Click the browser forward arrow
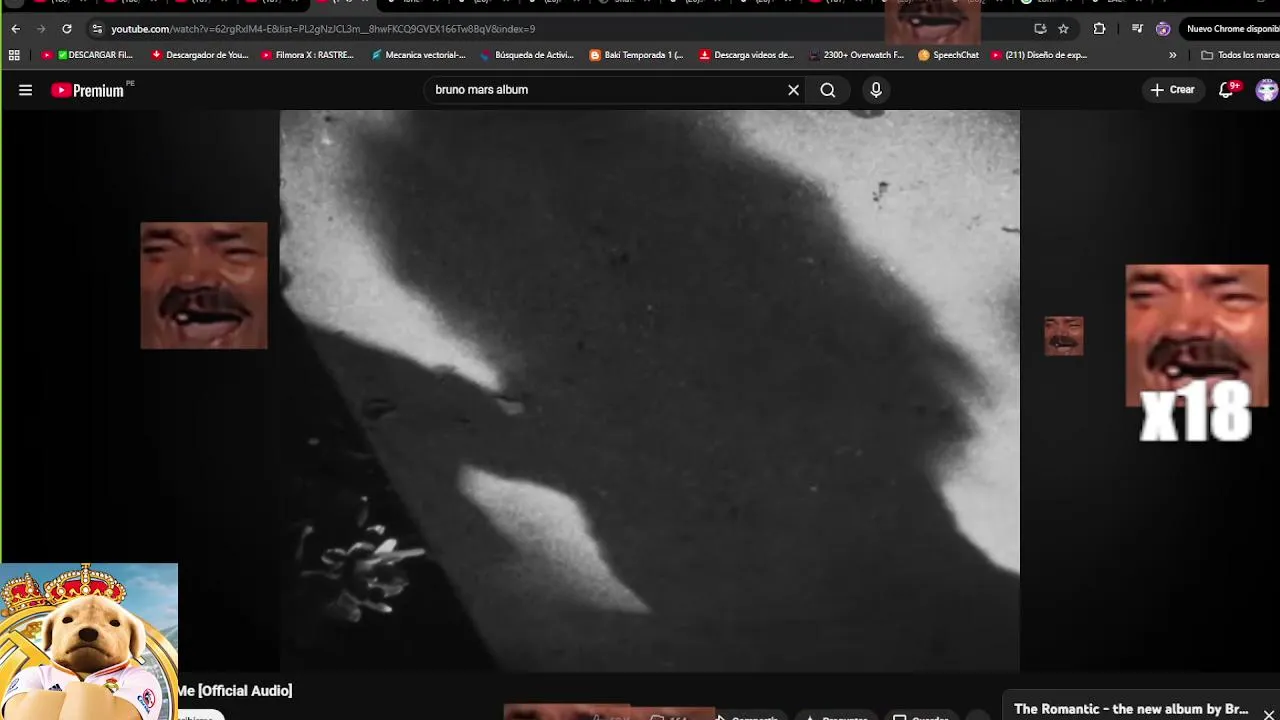1280x720 pixels. [41, 29]
